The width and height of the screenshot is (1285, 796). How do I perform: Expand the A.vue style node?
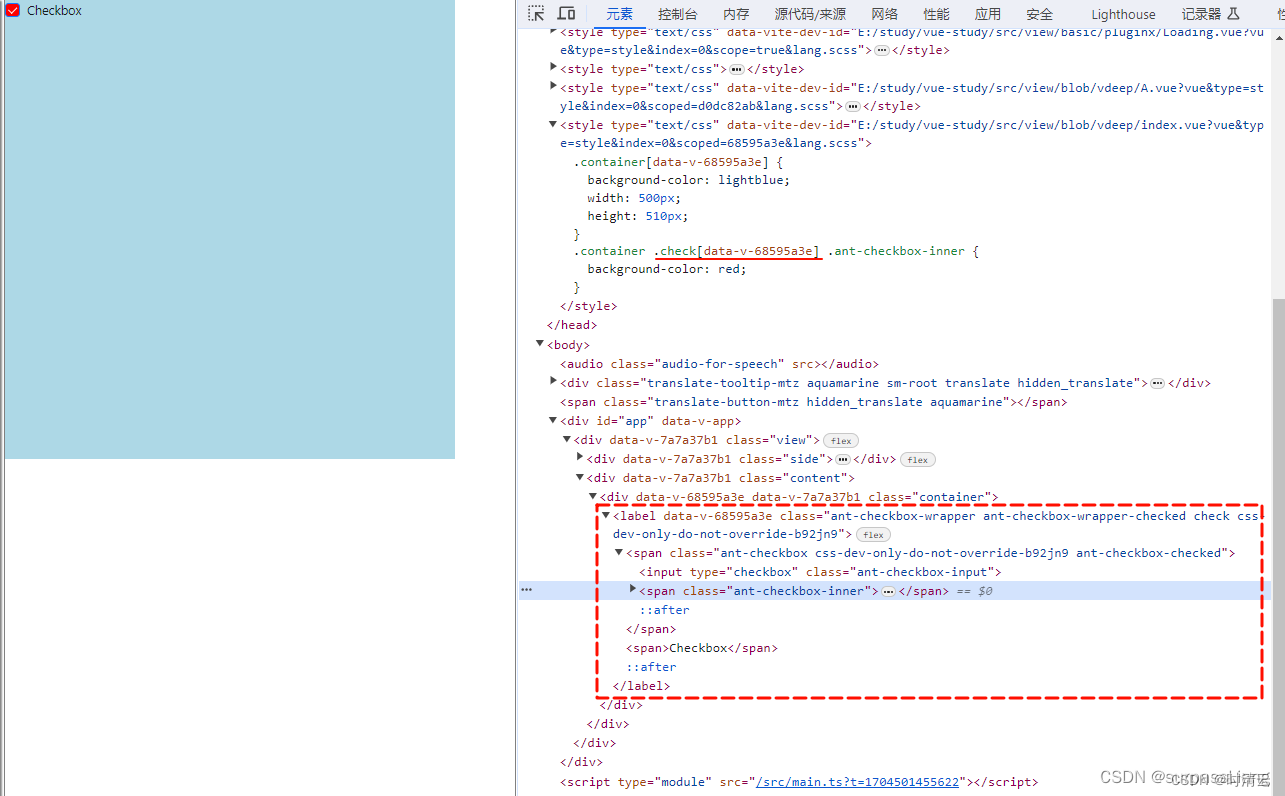pos(554,86)
